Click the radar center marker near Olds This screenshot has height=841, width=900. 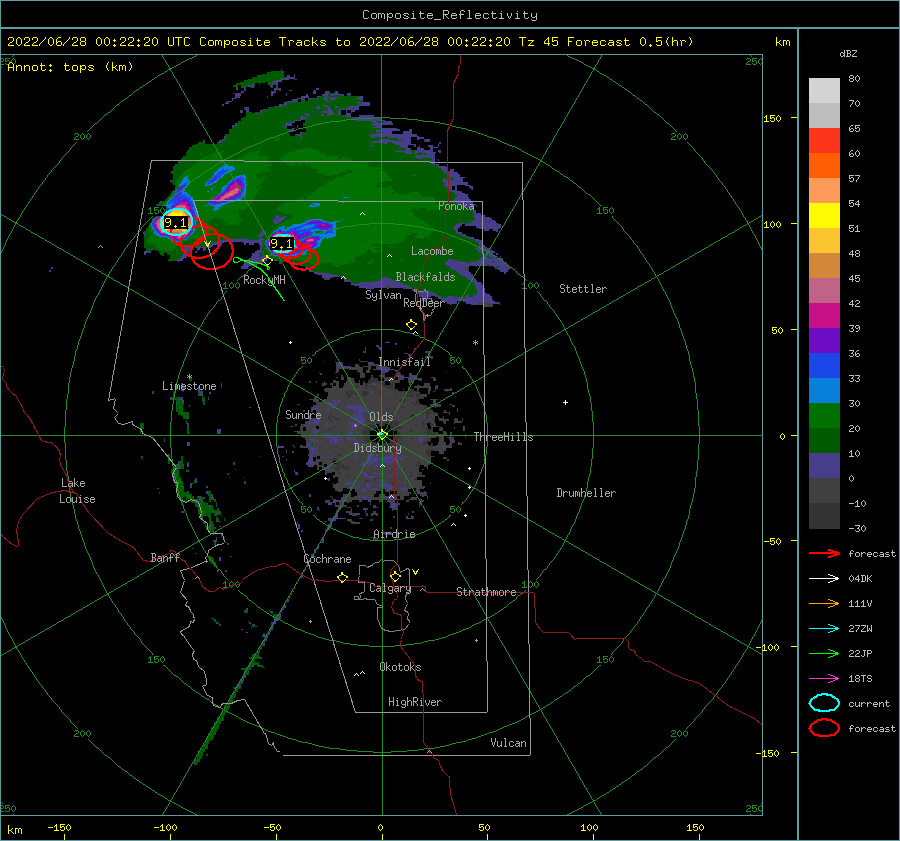click(382, 435)
